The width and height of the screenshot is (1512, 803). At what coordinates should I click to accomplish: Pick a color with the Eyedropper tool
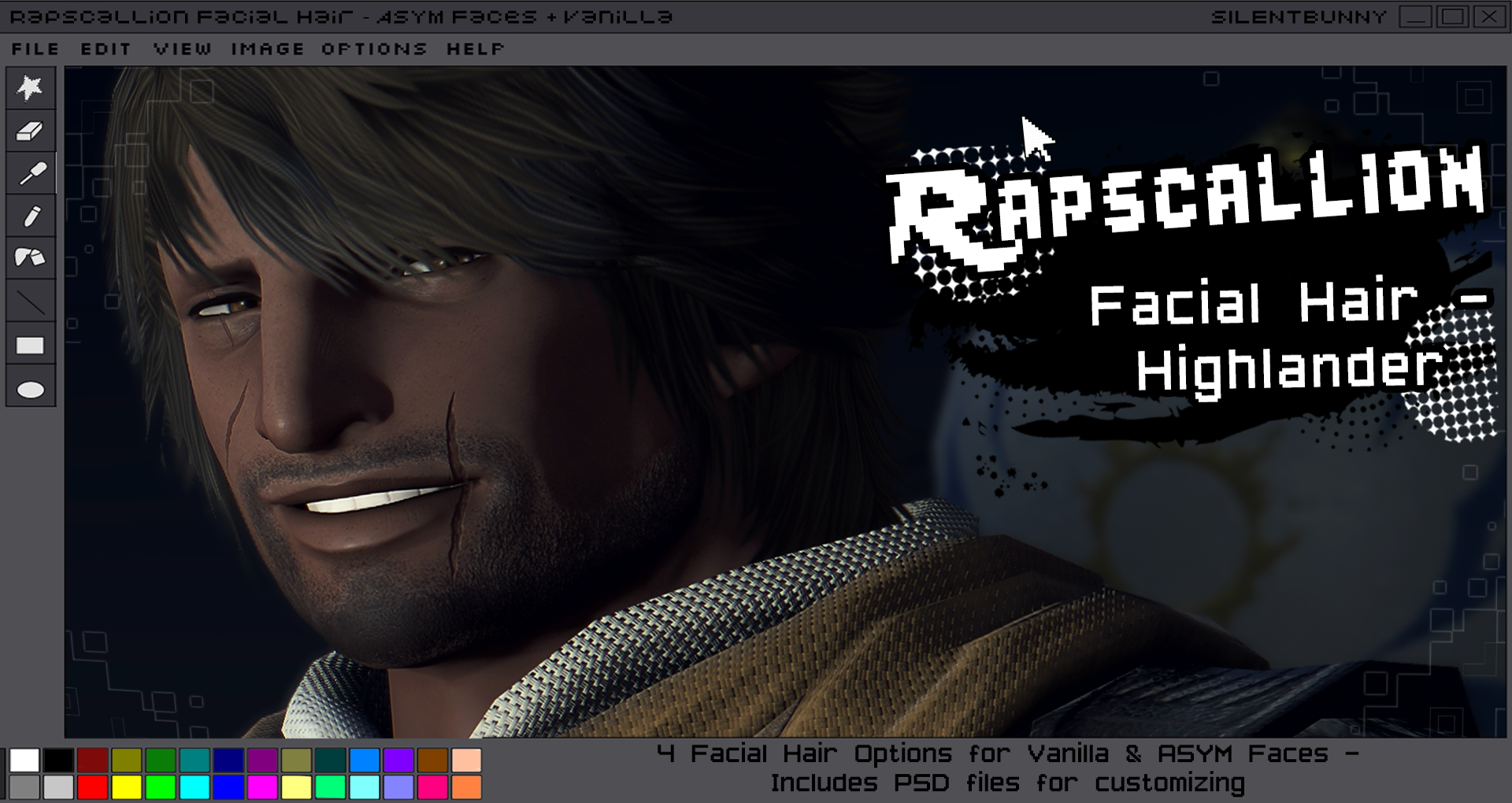(x=30, y=173)
